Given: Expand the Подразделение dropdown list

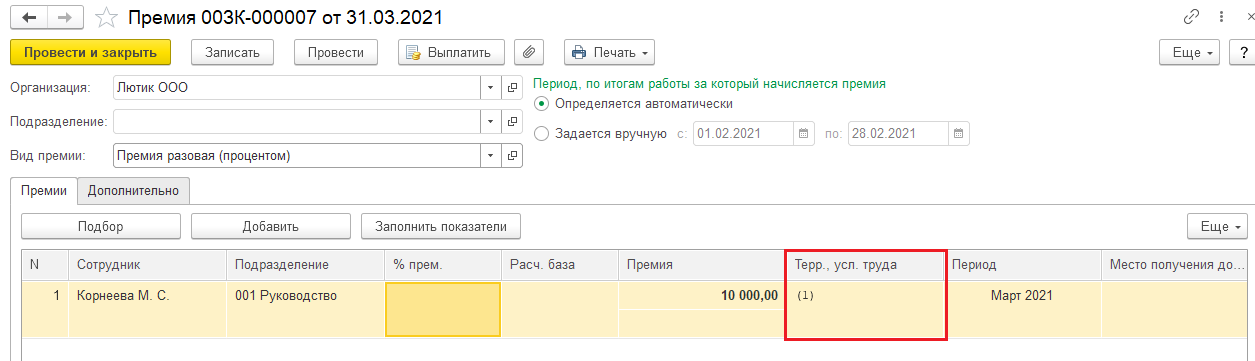Looking at the screenshot, I should (490, 122).
